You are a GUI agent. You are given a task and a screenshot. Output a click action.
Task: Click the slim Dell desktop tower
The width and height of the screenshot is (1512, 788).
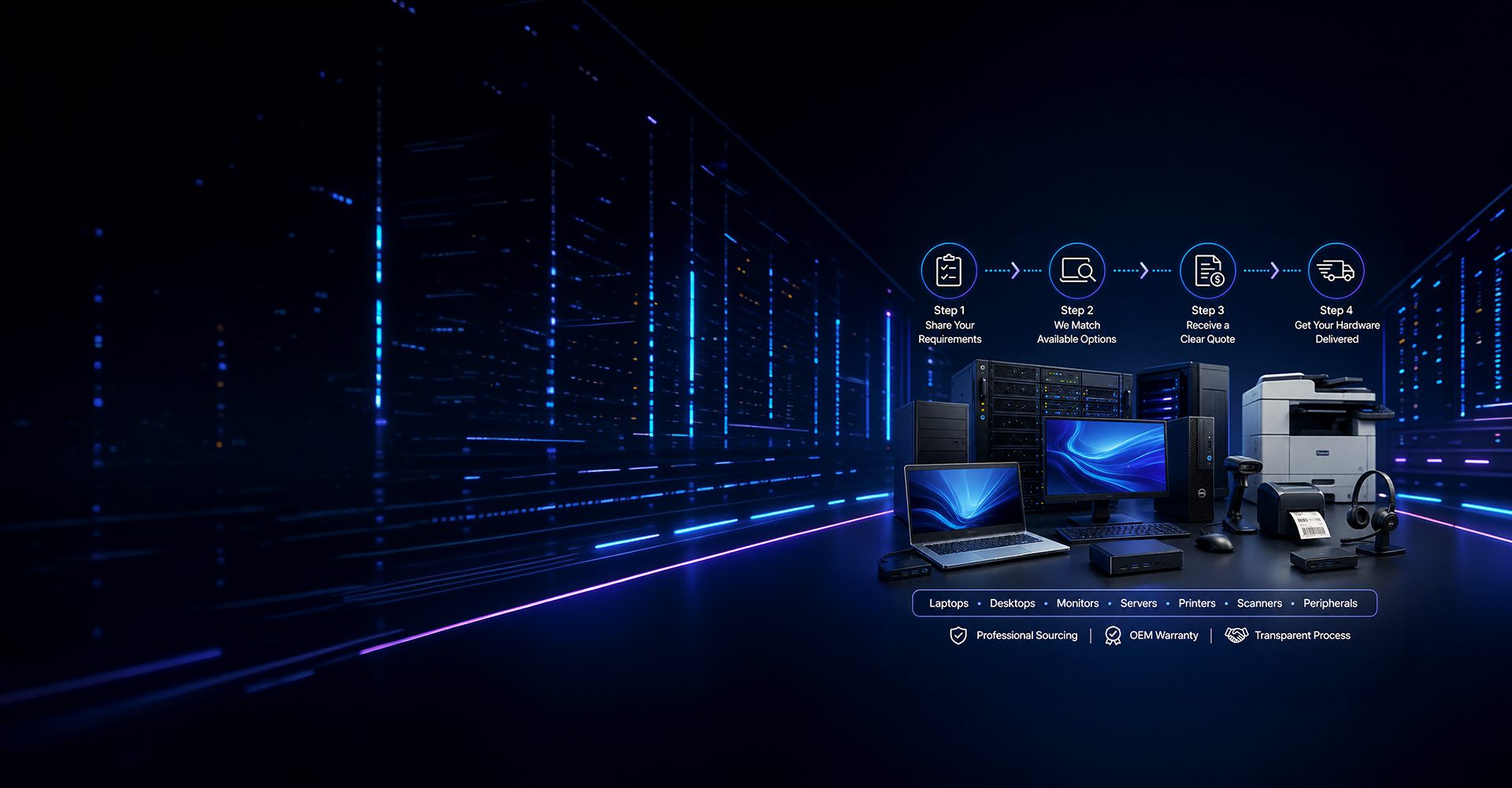click(1193, 469)
